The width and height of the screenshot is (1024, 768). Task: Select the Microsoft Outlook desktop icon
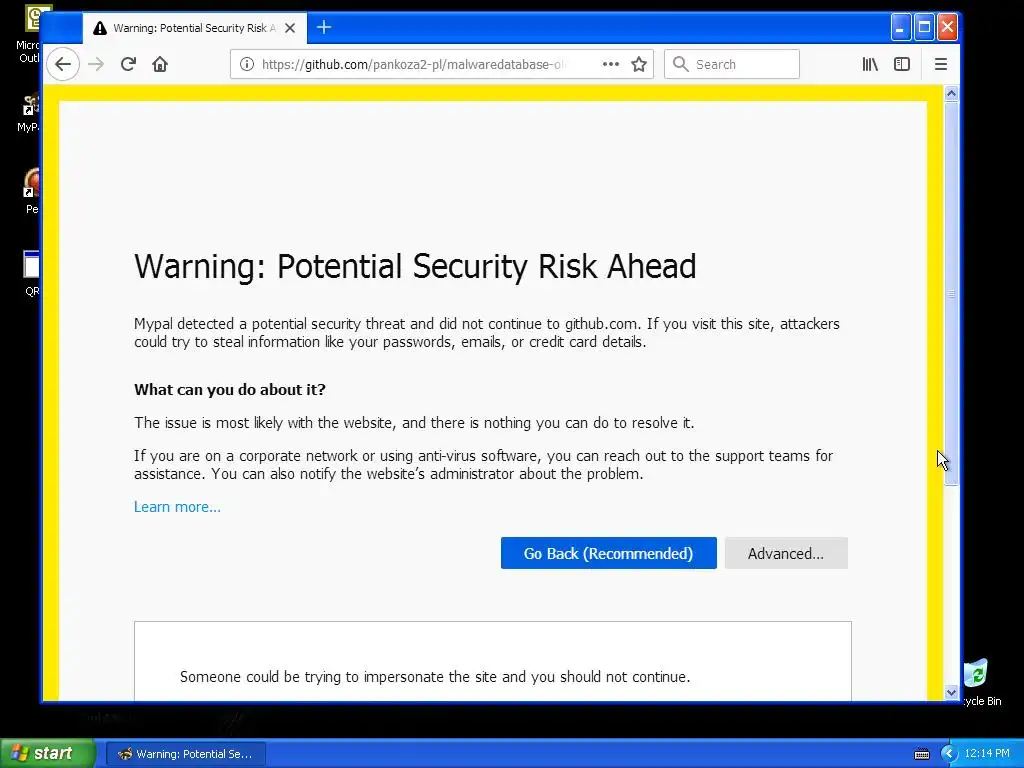click(29, 34)
